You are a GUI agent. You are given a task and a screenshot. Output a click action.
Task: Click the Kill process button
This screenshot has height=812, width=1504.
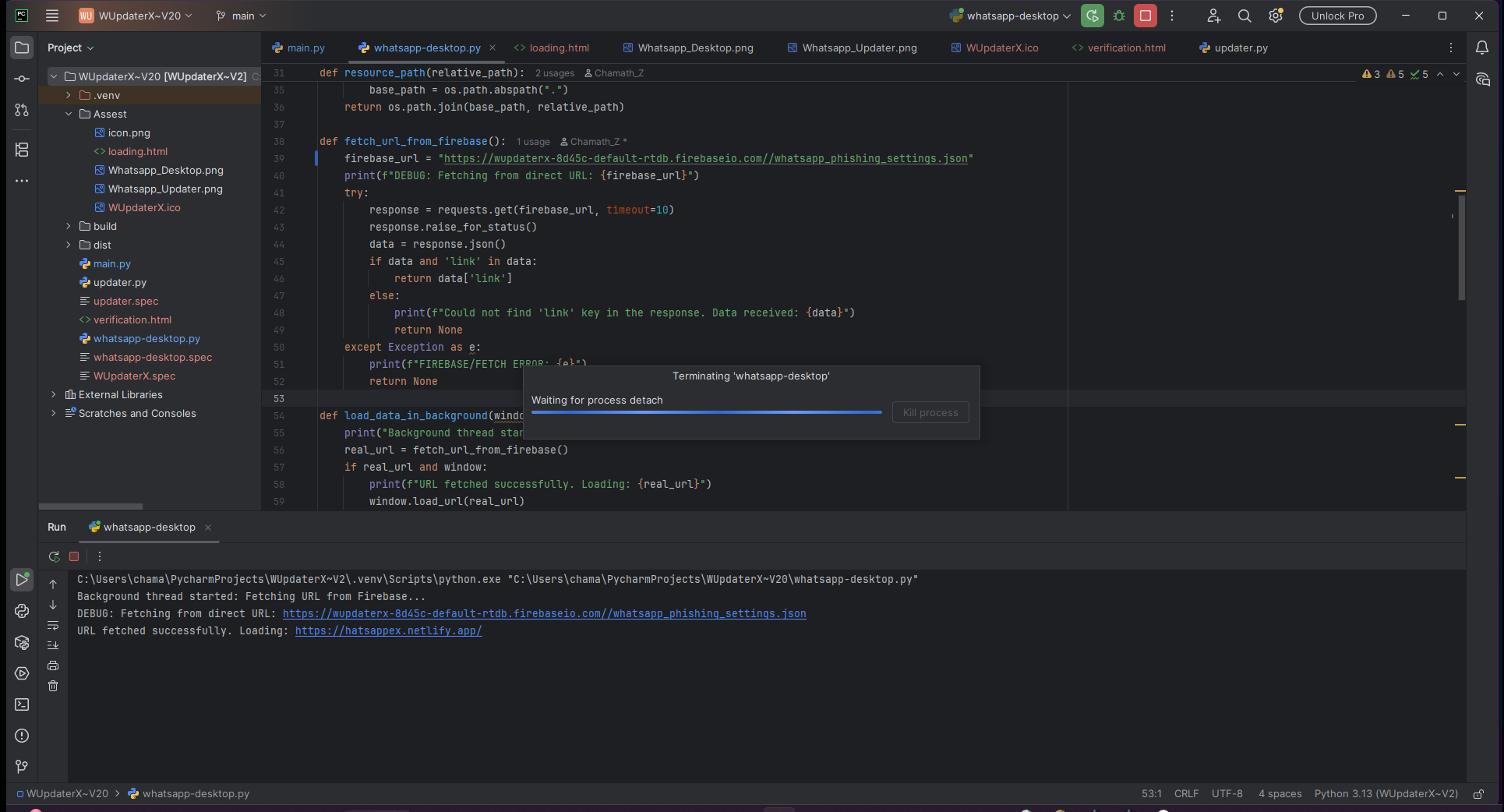(x=930, y=412)
